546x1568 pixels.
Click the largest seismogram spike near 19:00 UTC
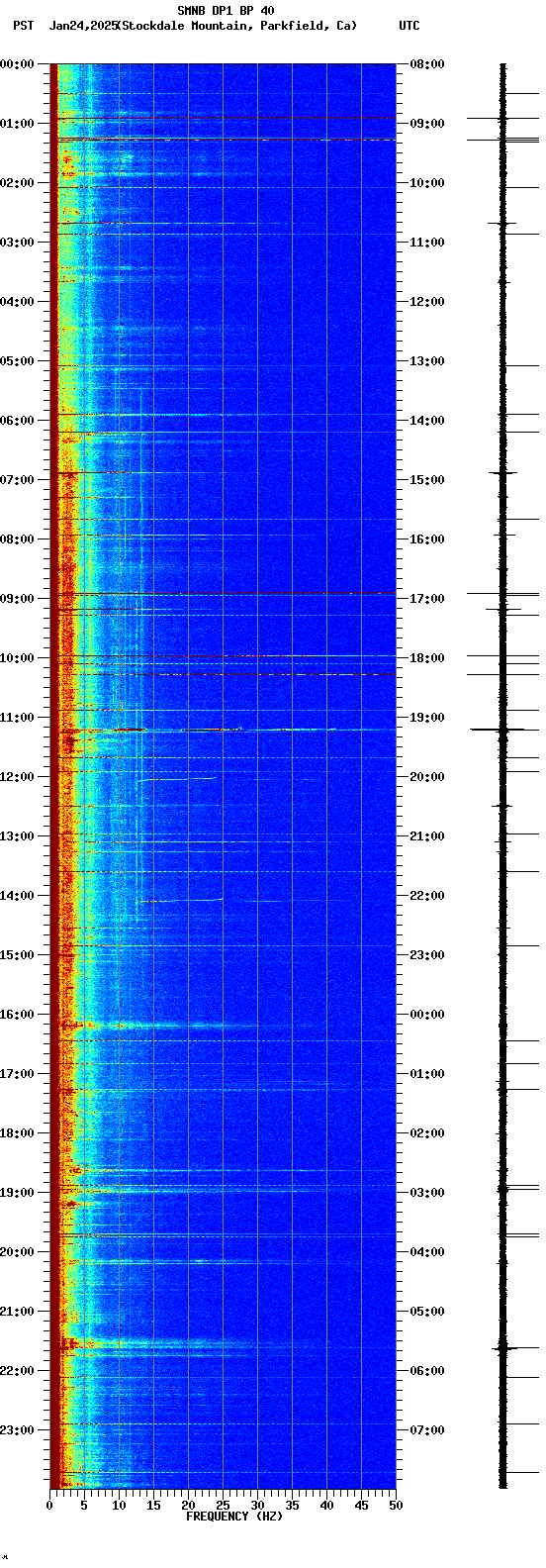503,730
